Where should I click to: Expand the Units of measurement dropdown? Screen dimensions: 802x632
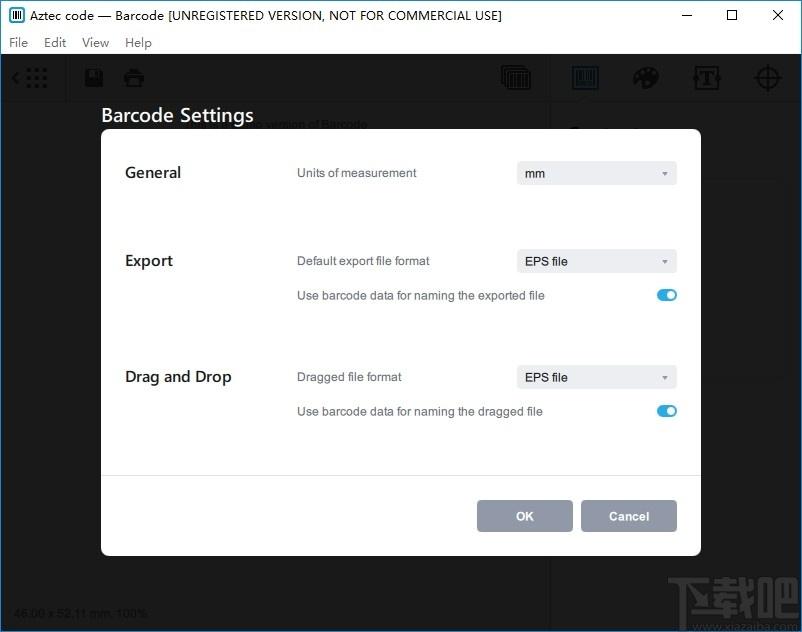click(x=596, y=173)
